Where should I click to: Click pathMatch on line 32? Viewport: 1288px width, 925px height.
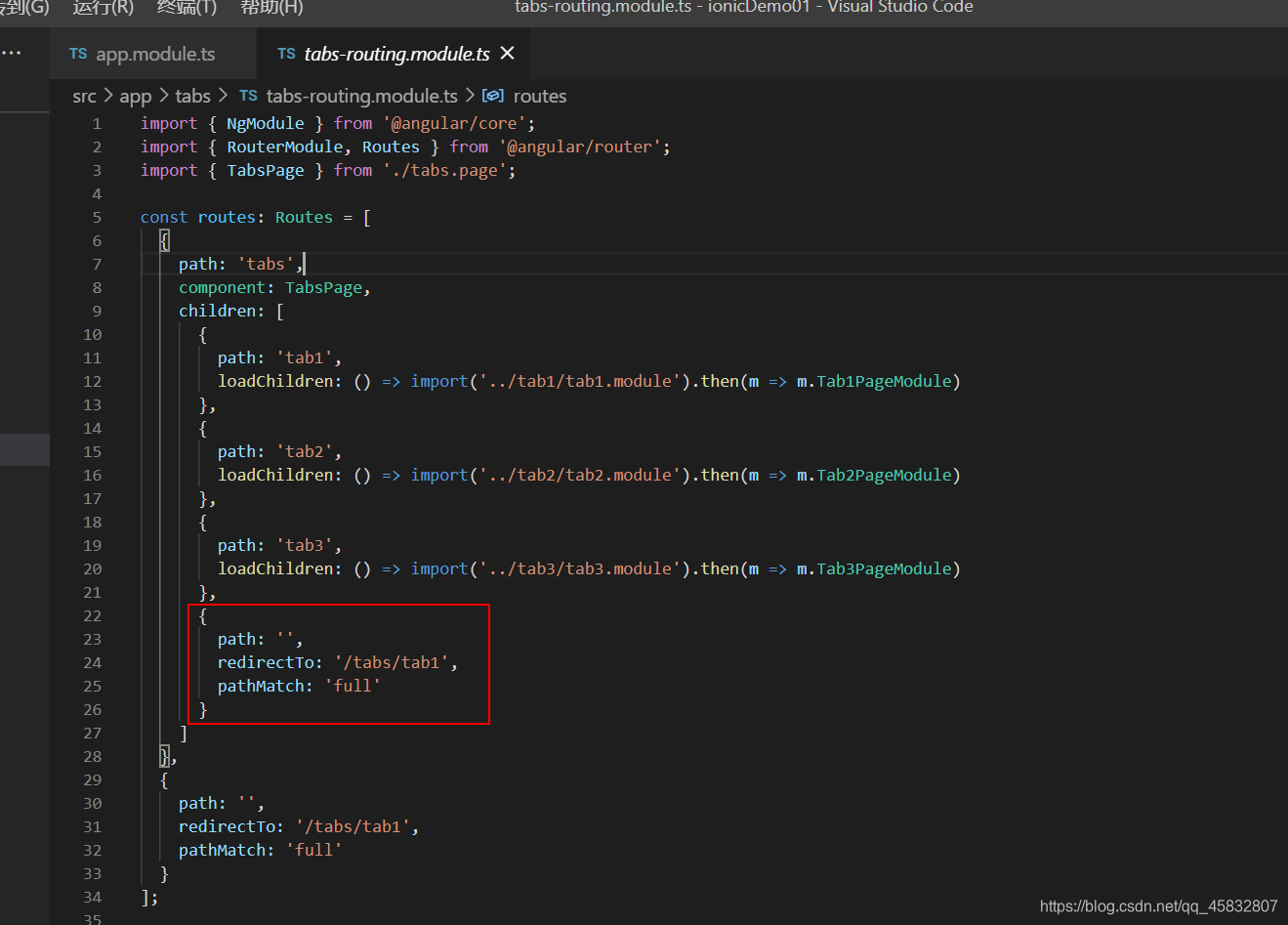point(222,850)
